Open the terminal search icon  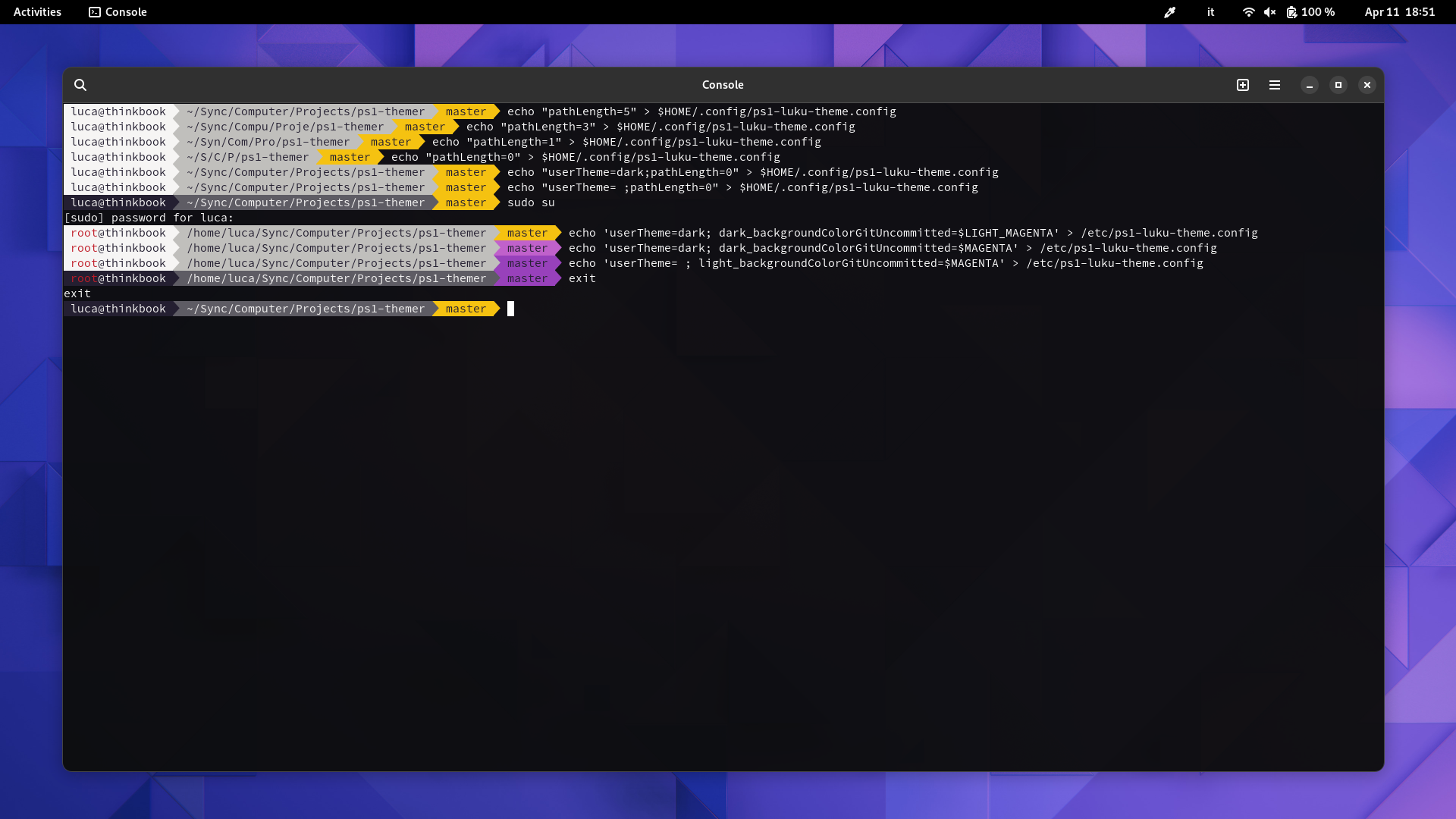tap(80, 85)
